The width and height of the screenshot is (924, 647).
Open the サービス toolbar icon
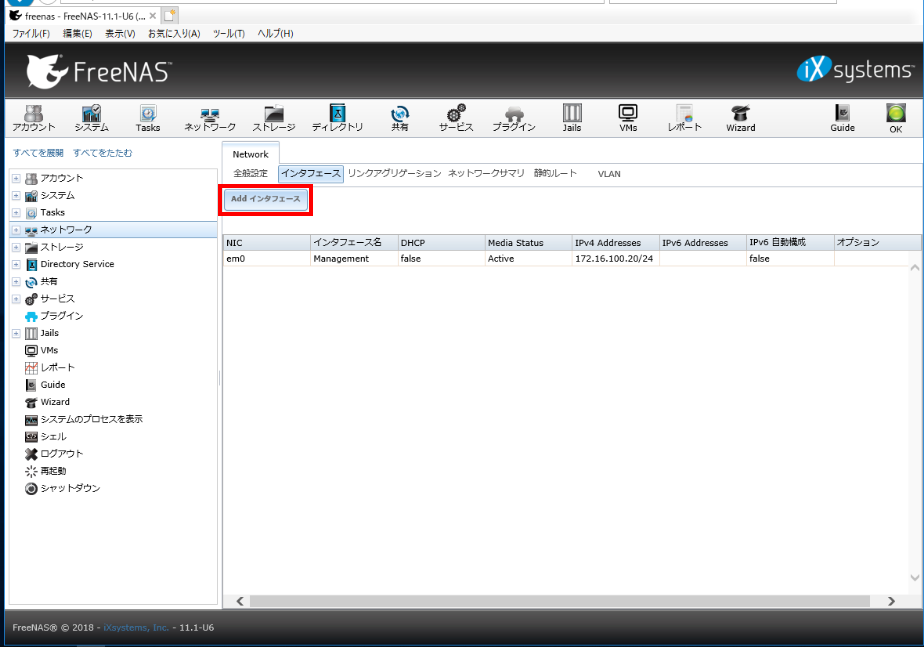(456, 118)
